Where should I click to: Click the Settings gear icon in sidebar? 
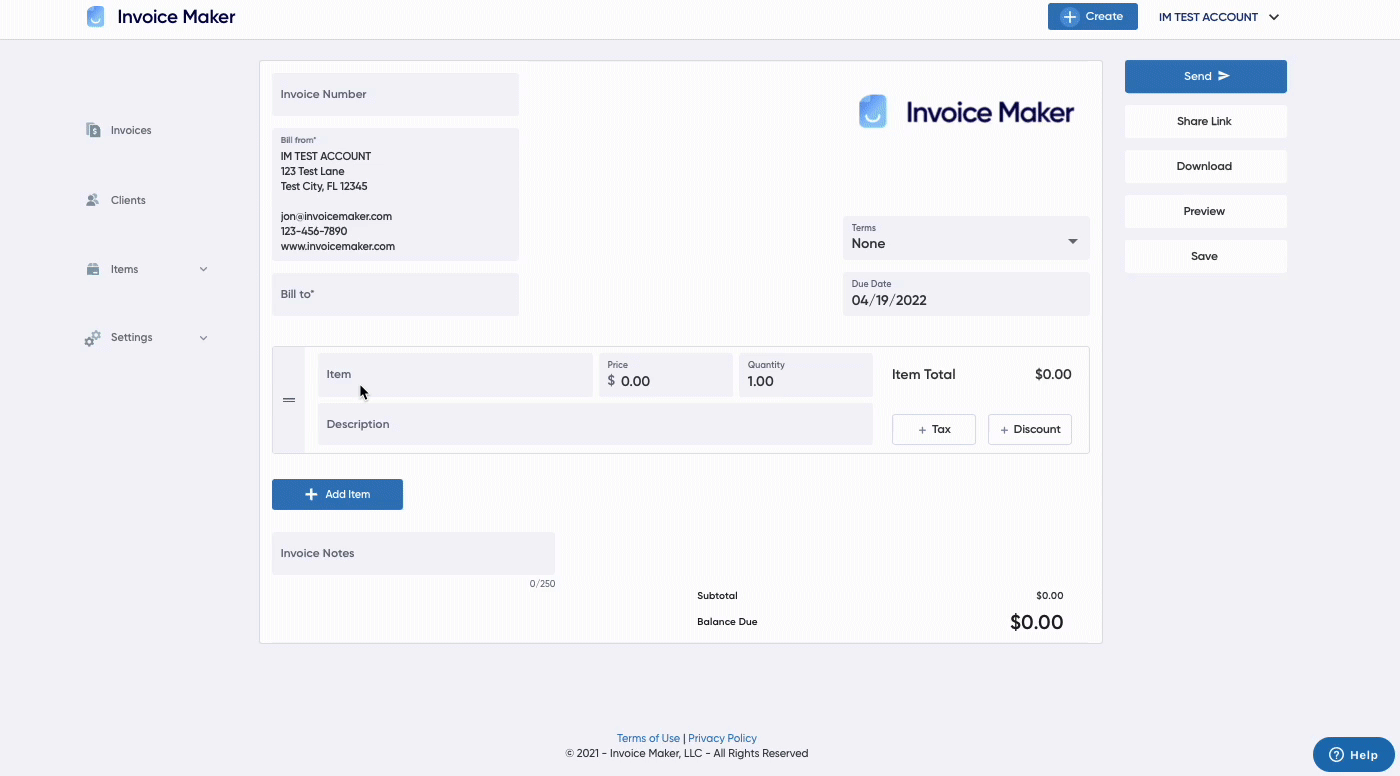click(x=93, y=338)
